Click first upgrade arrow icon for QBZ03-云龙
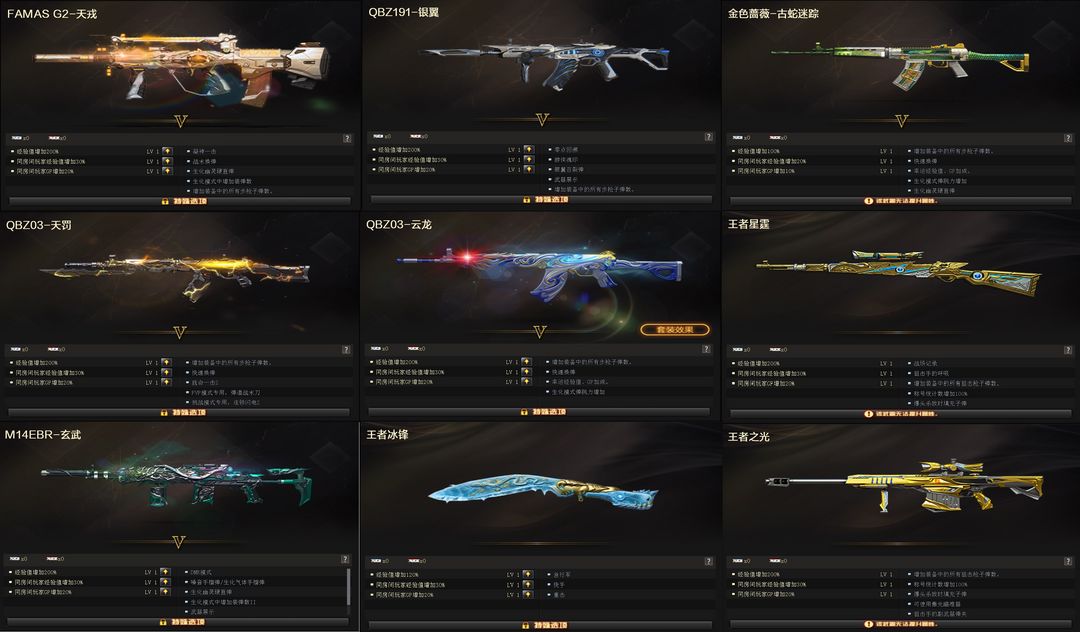This screenshot has width=1080, height=632. pyautogui.click(x=526, y=361)
